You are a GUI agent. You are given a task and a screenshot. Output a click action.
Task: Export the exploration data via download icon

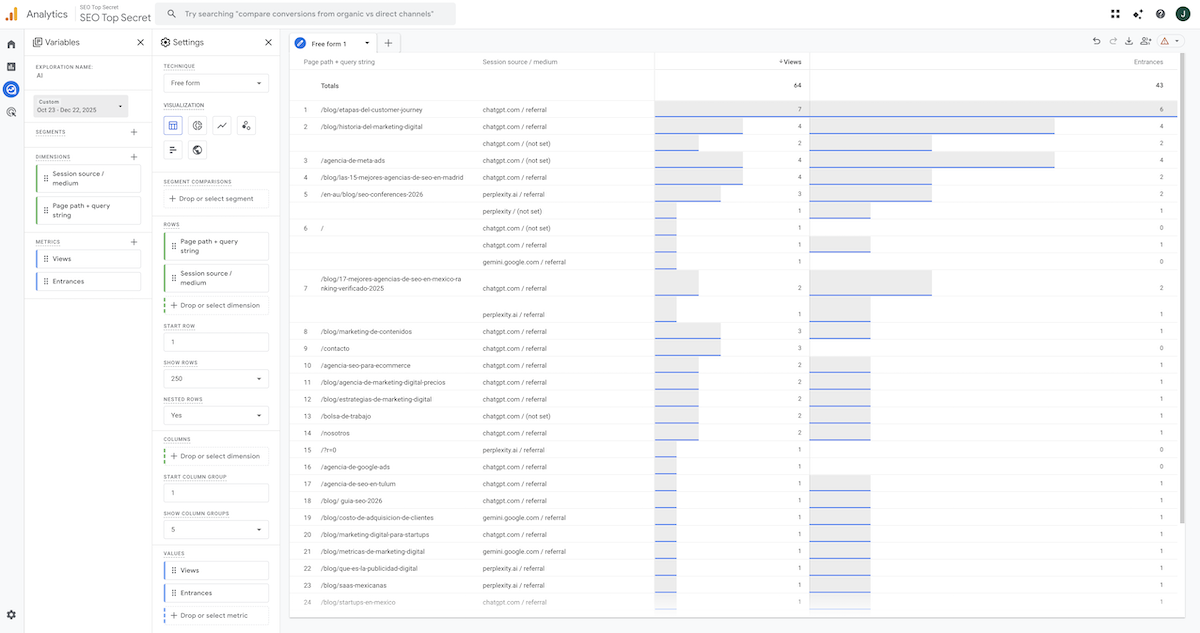coord(1130,41)
